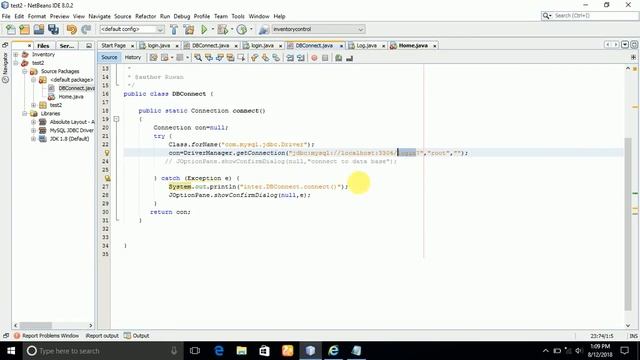Click the Build Project hammer icon
The width and height of the screenshot is (640, 360).
(174, 29)
